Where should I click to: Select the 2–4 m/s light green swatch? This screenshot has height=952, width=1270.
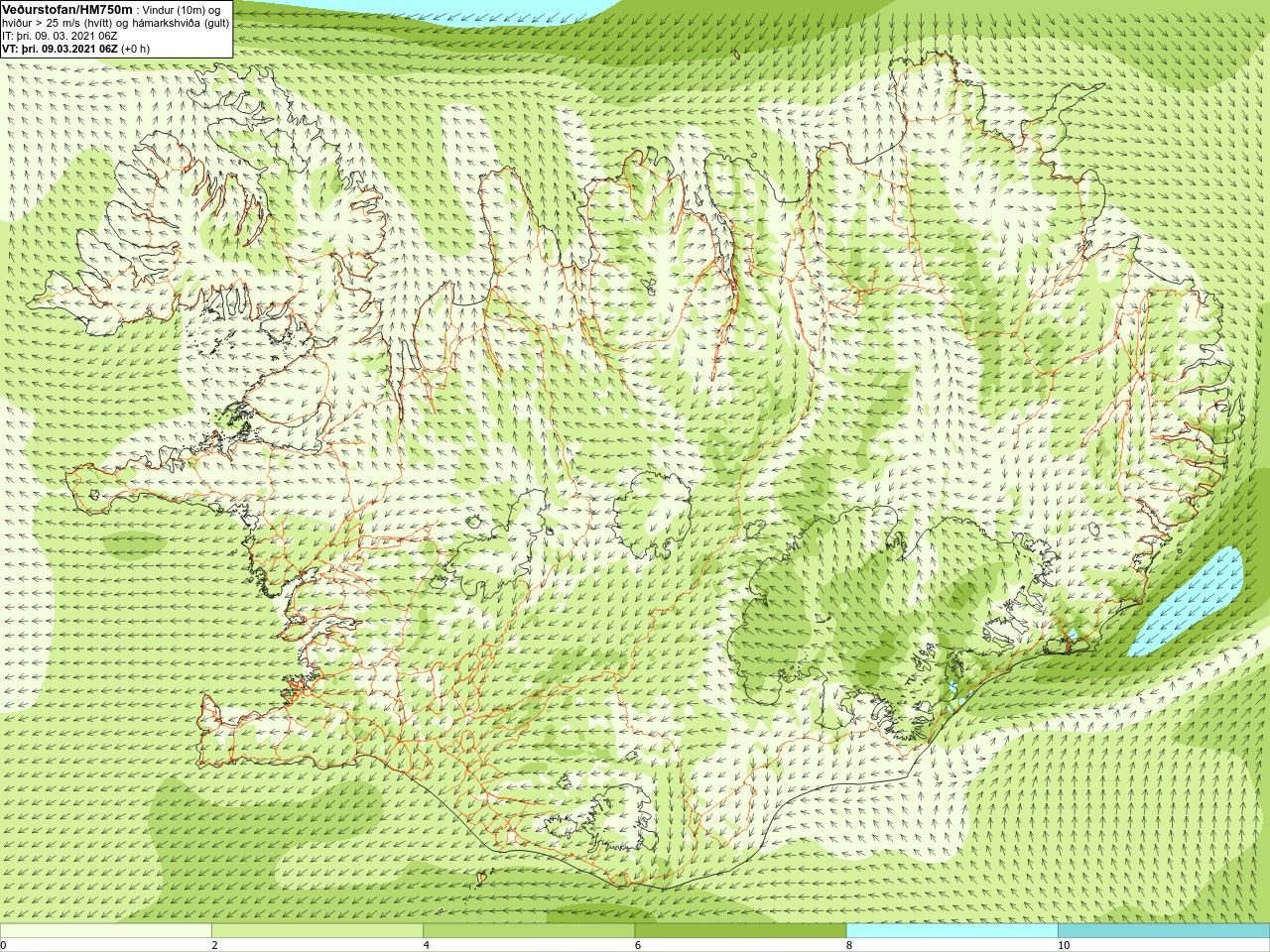pyautogui.click(x=317, y=931)
